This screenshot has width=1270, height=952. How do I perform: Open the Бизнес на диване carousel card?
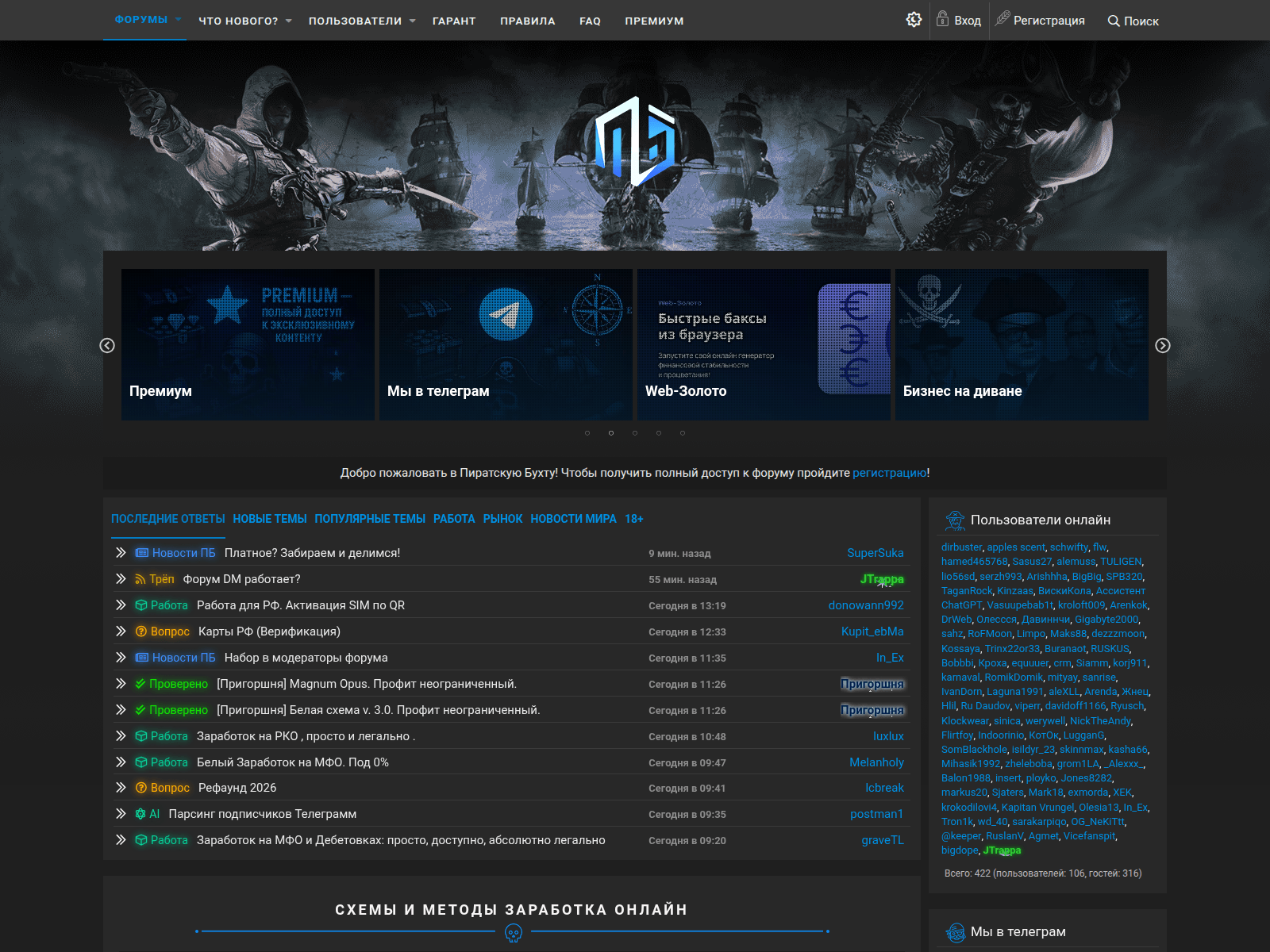point(1022,344)
